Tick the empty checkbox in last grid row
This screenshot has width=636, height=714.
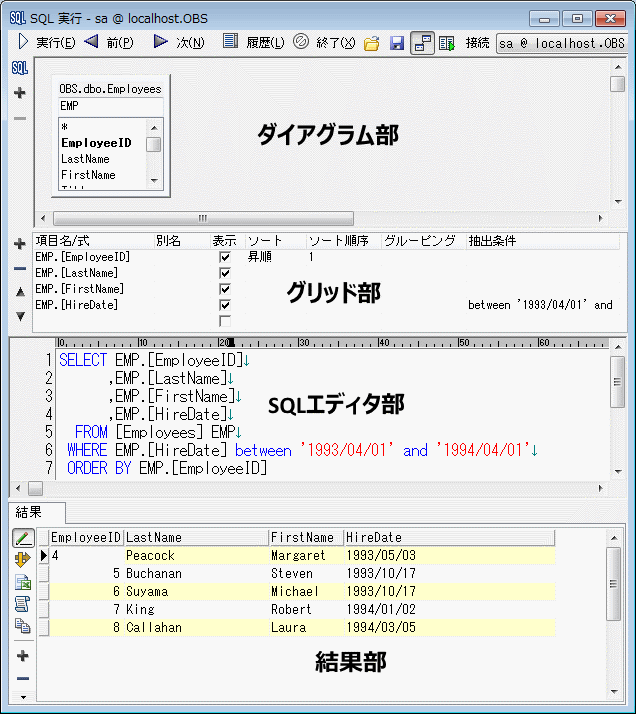click(225, 321)
